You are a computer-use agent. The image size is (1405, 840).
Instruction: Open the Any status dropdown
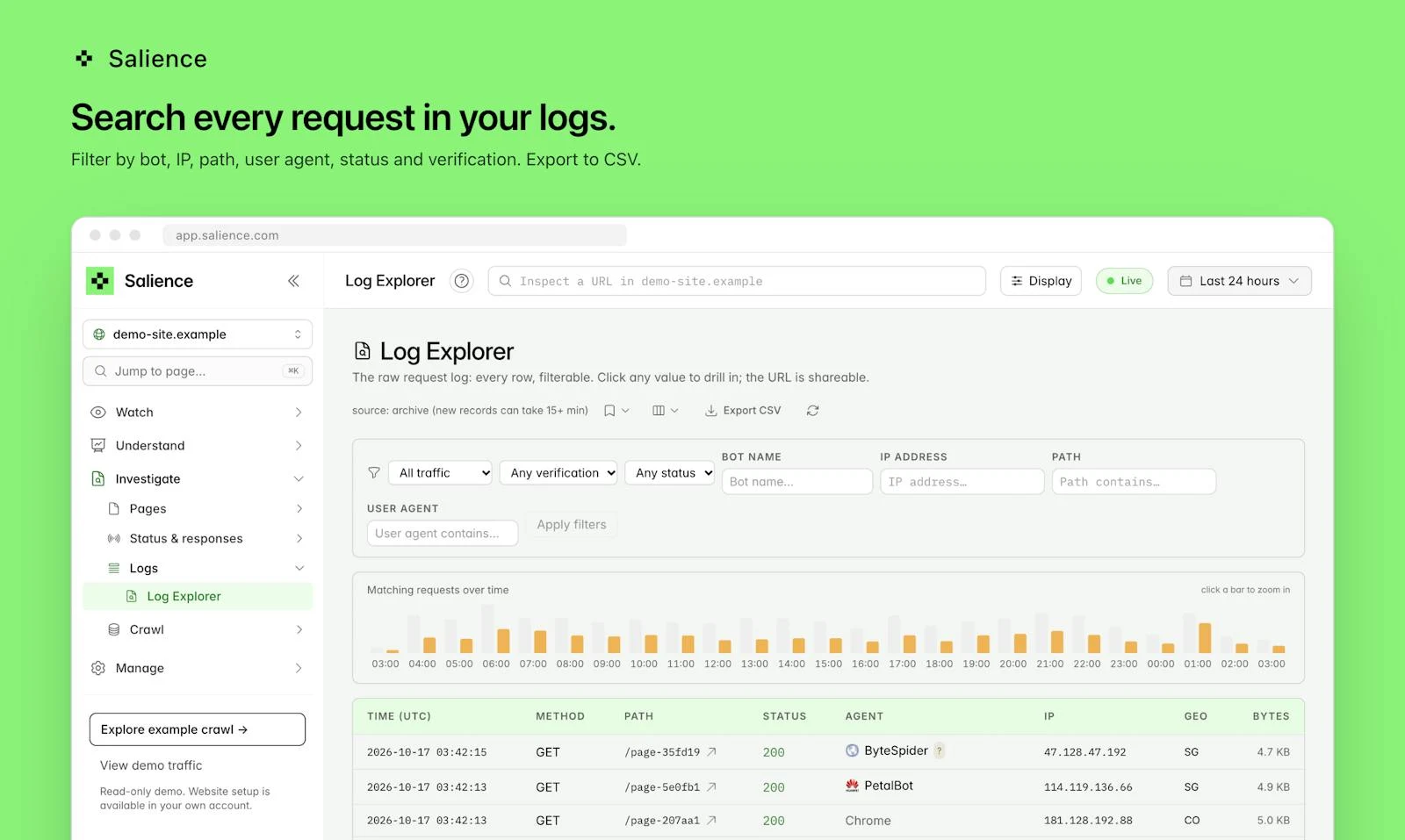click(x=670, y=473)
